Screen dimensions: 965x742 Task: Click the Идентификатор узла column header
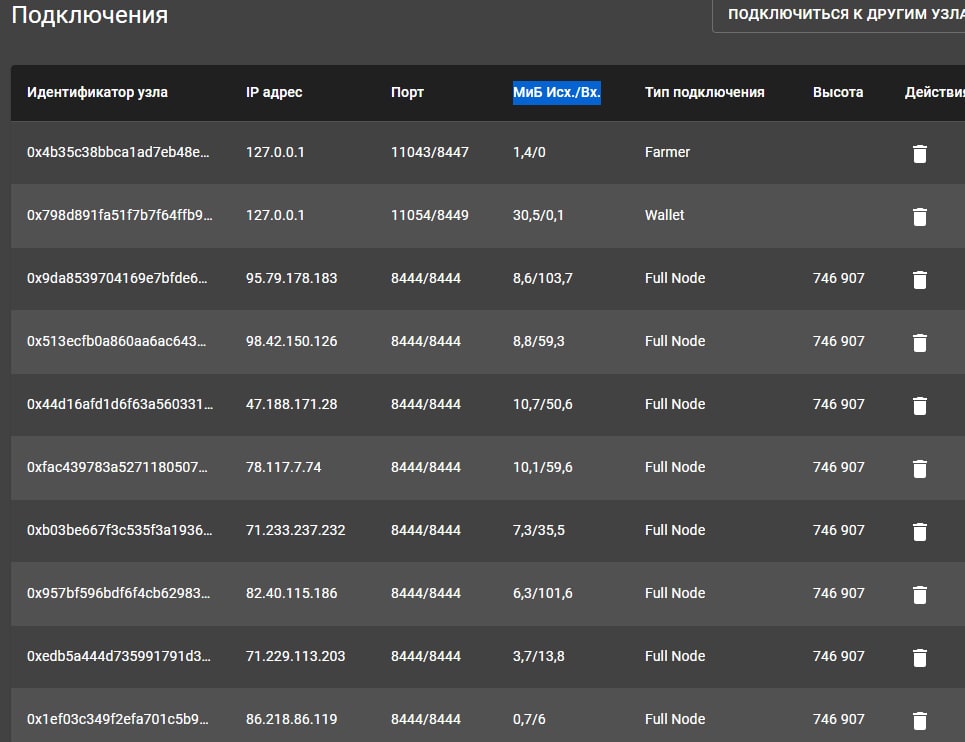pos(97,92)
